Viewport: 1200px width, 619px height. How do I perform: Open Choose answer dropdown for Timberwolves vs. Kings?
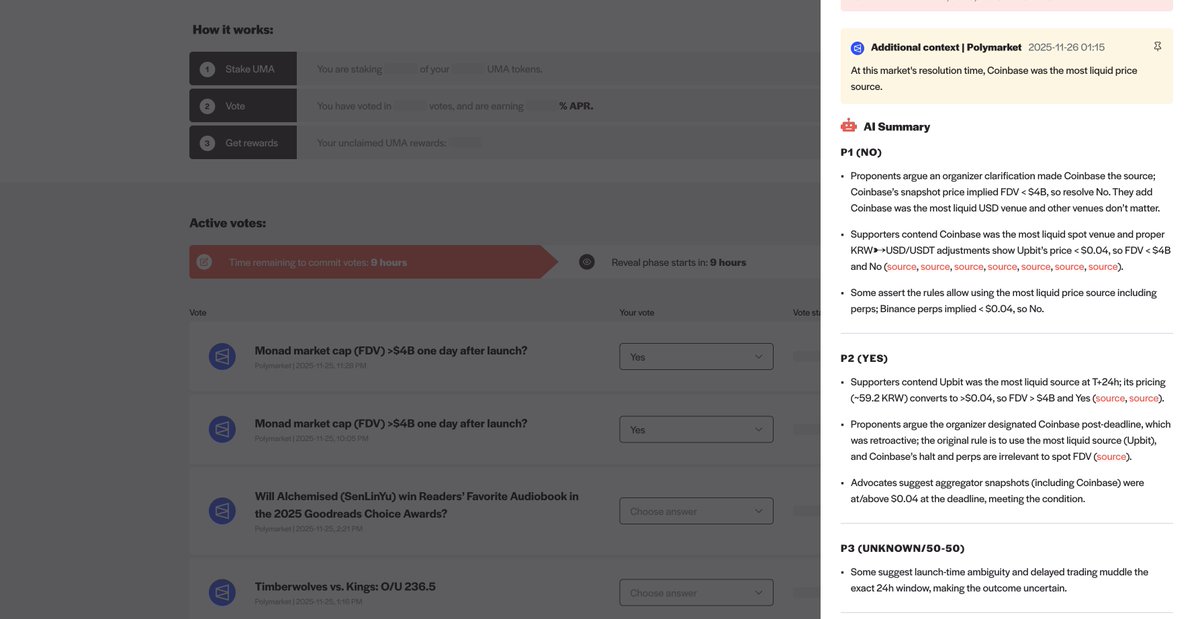click(696, 593)
